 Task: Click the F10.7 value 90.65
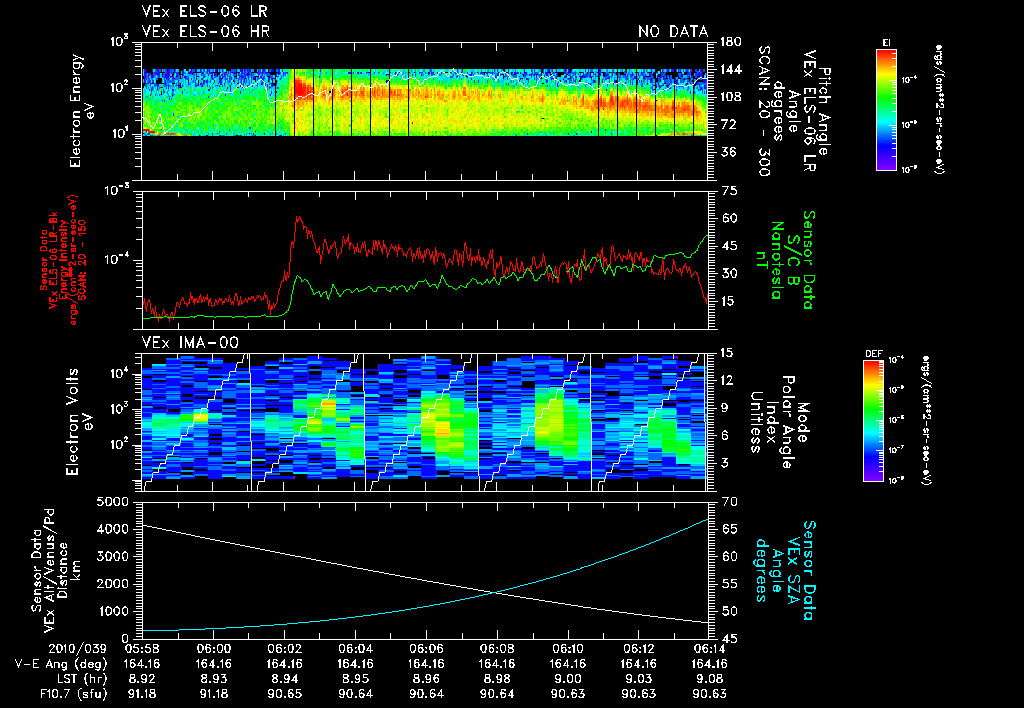point(285,694)
